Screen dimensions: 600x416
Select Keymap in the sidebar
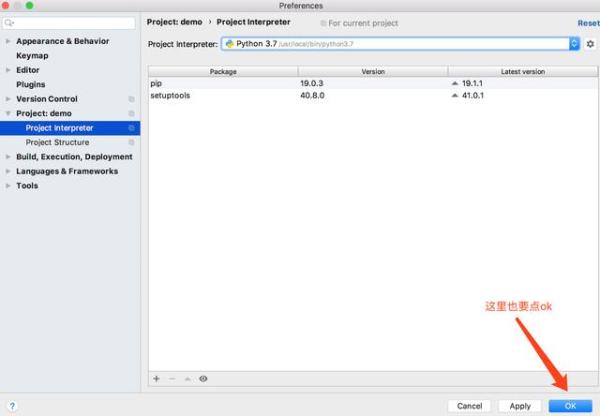click(x=32, y=55)
